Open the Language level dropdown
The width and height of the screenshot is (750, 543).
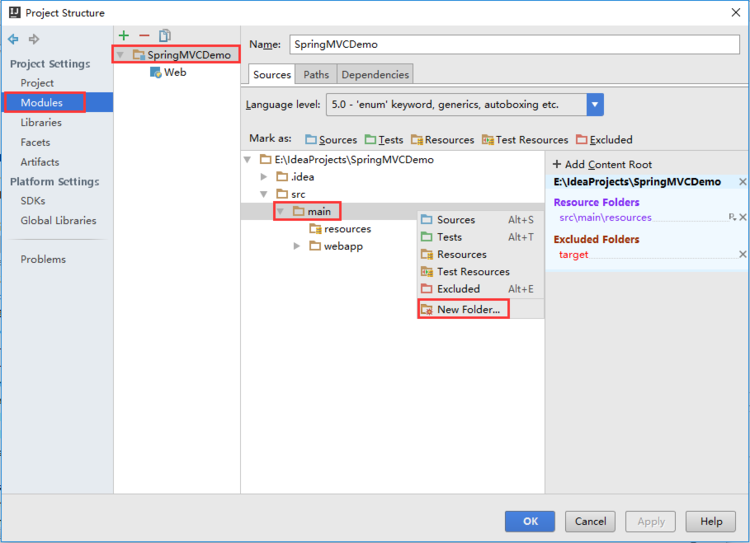click(595, 105)
